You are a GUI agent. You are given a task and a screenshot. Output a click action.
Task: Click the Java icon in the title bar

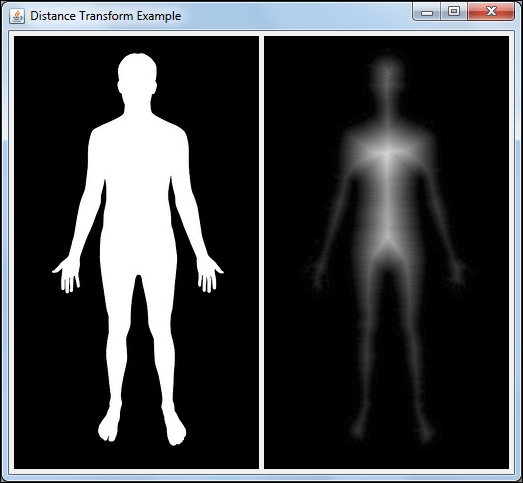coord(17,16)
